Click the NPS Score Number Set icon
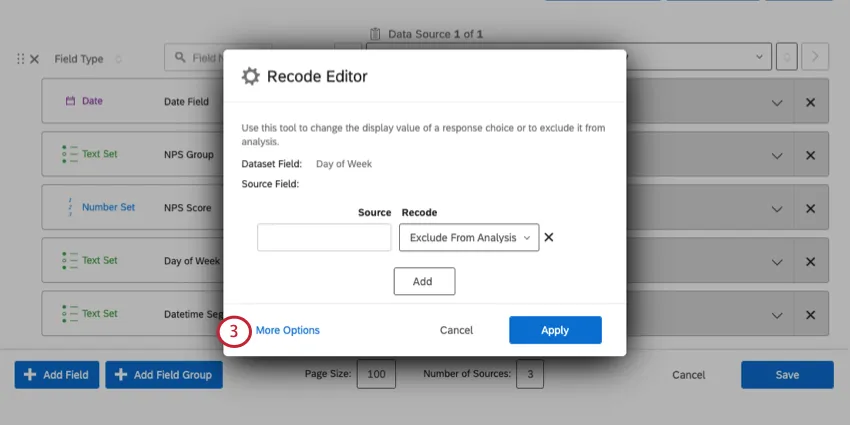 click(70, 207)
